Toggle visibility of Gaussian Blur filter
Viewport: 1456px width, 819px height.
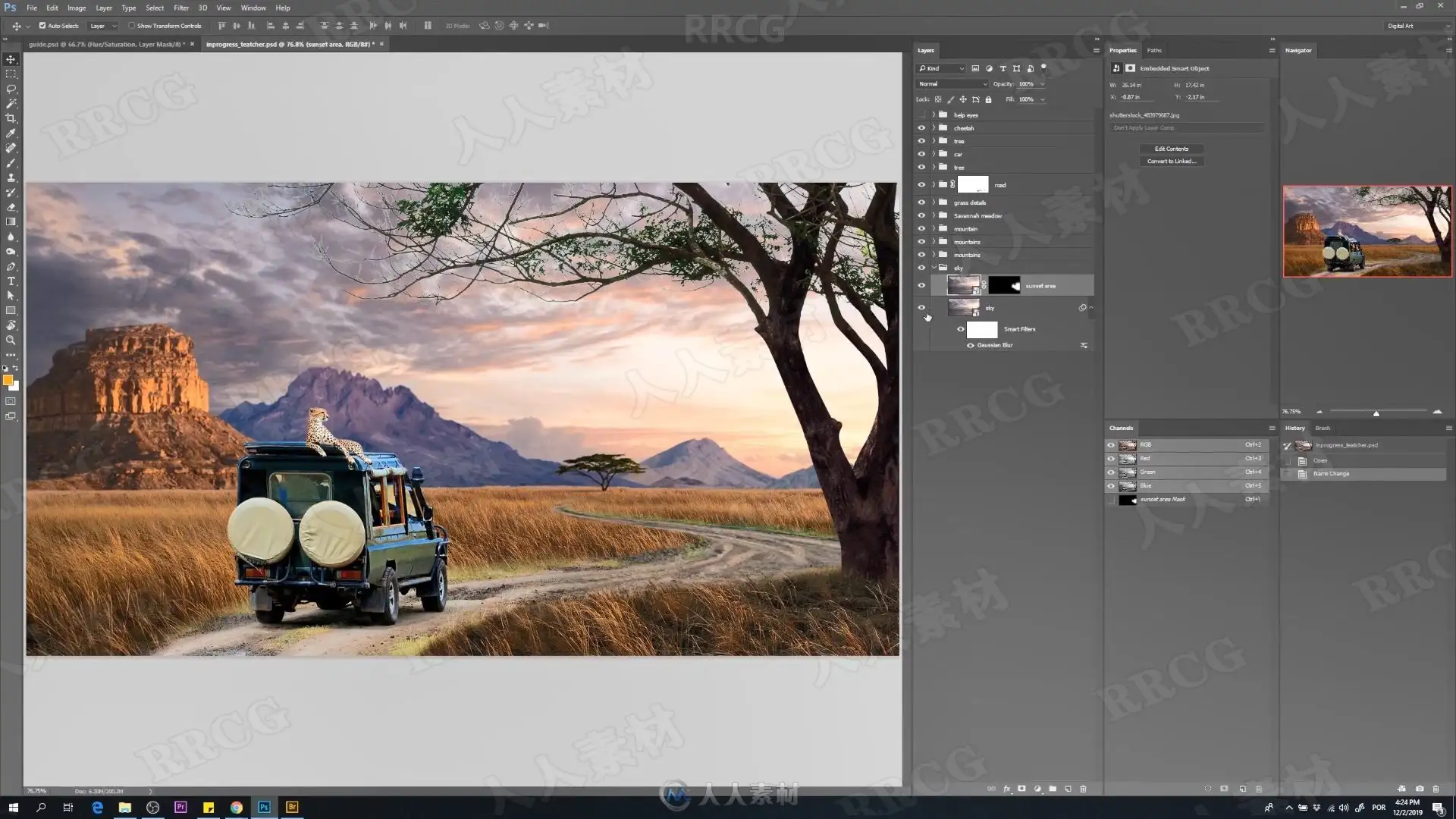point(970,345)
